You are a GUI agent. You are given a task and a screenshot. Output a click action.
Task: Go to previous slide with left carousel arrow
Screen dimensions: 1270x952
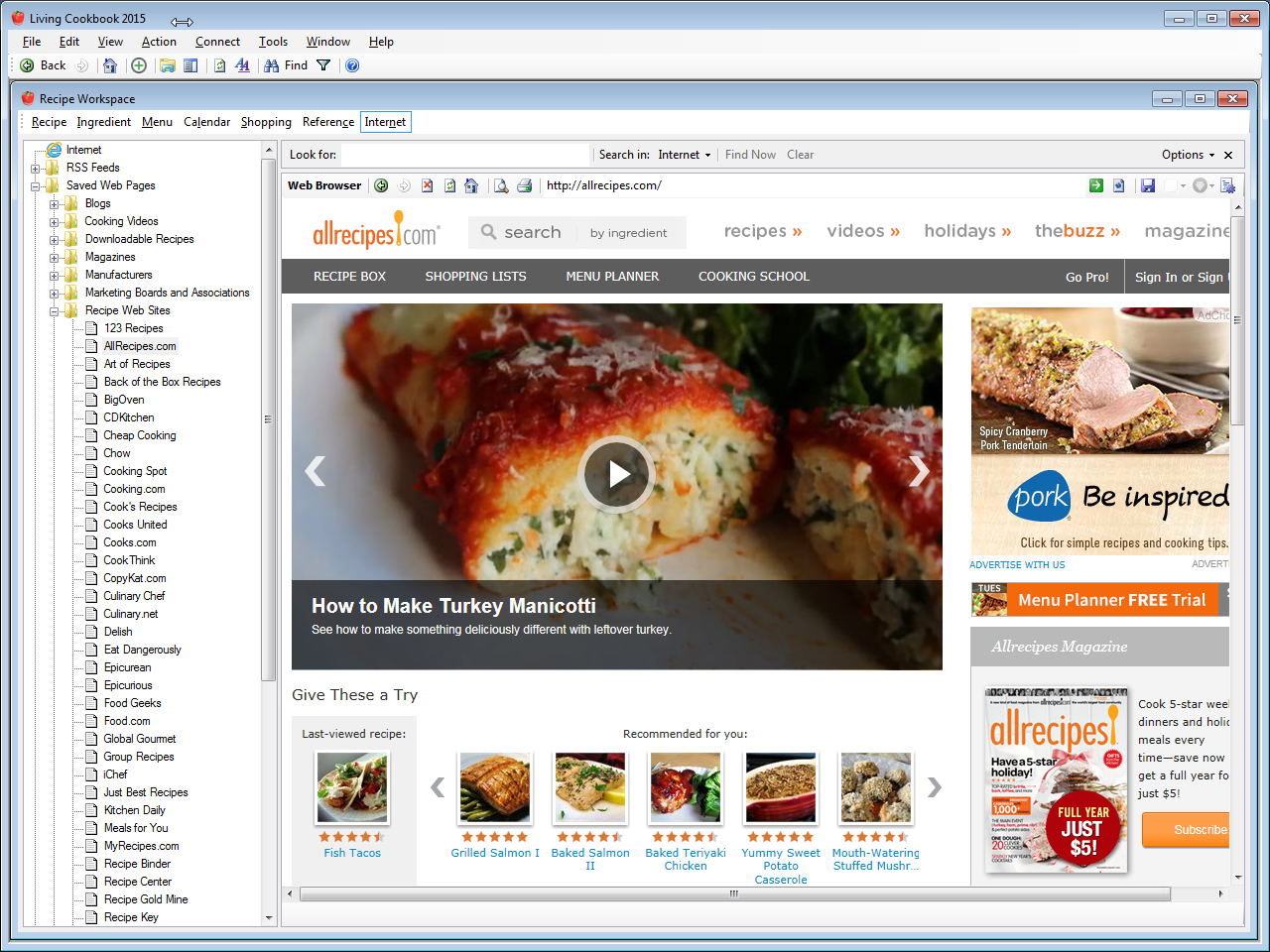pyautogui.click(x=316, y=471)
